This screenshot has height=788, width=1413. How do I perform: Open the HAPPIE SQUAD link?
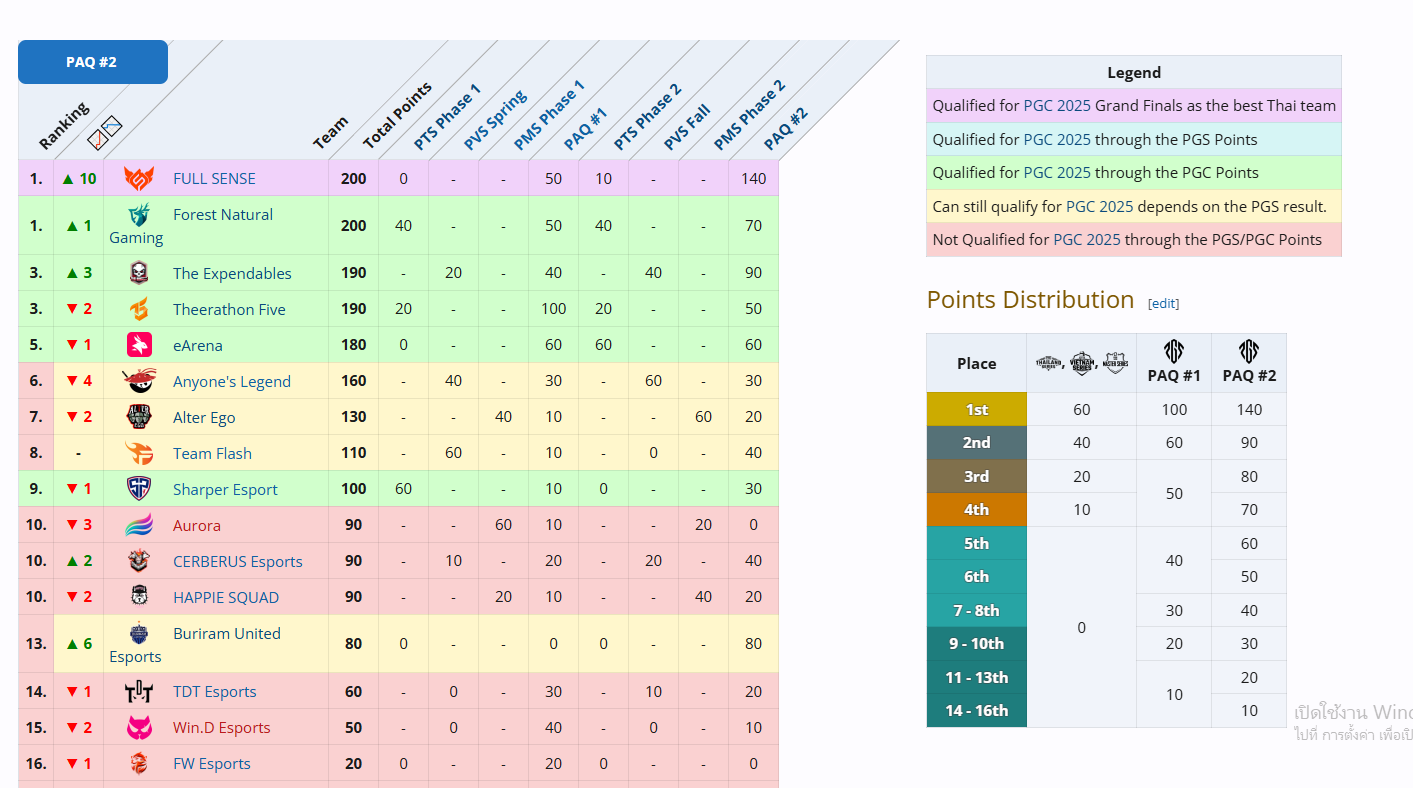click(226, 597)
